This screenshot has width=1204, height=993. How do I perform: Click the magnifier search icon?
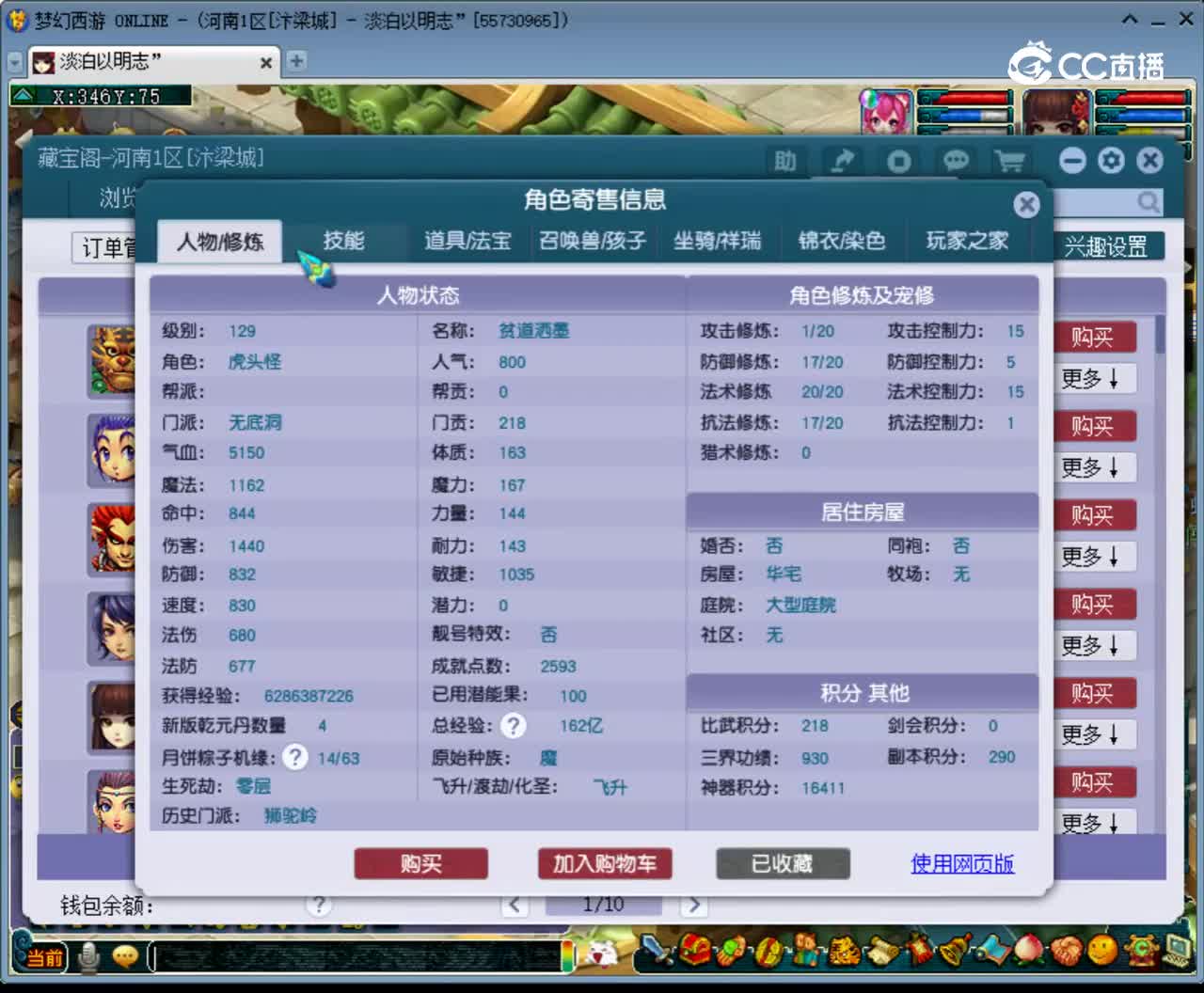point(1149,201)
